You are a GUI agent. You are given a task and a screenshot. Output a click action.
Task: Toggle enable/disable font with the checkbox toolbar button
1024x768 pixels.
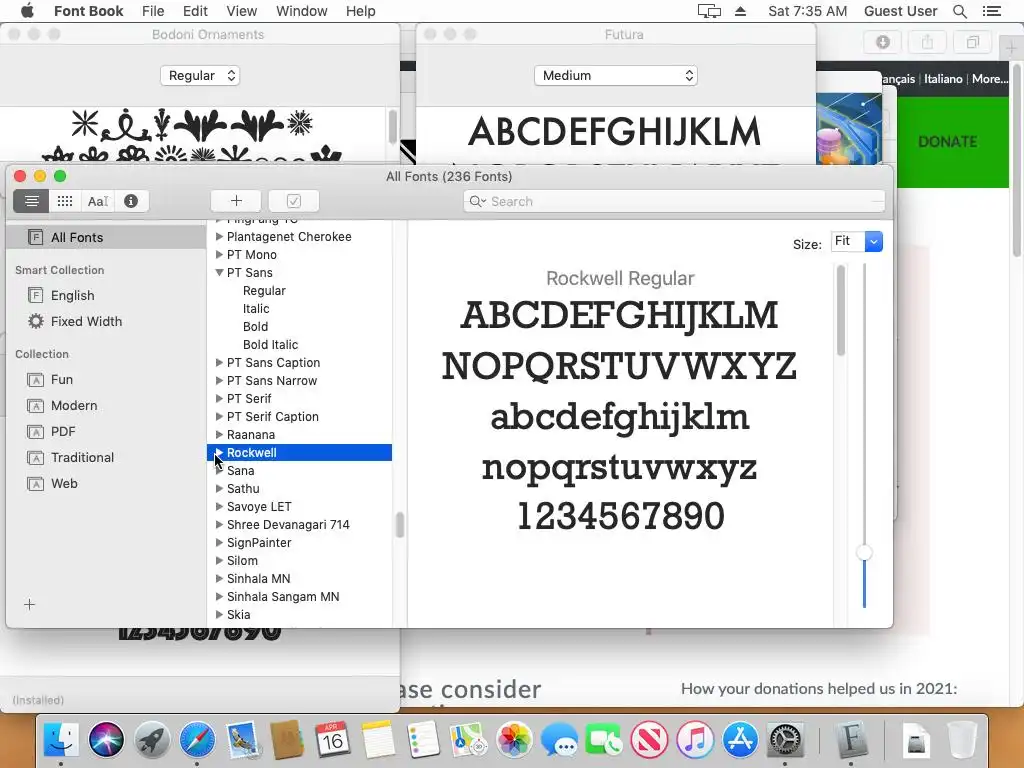point(294,201)
